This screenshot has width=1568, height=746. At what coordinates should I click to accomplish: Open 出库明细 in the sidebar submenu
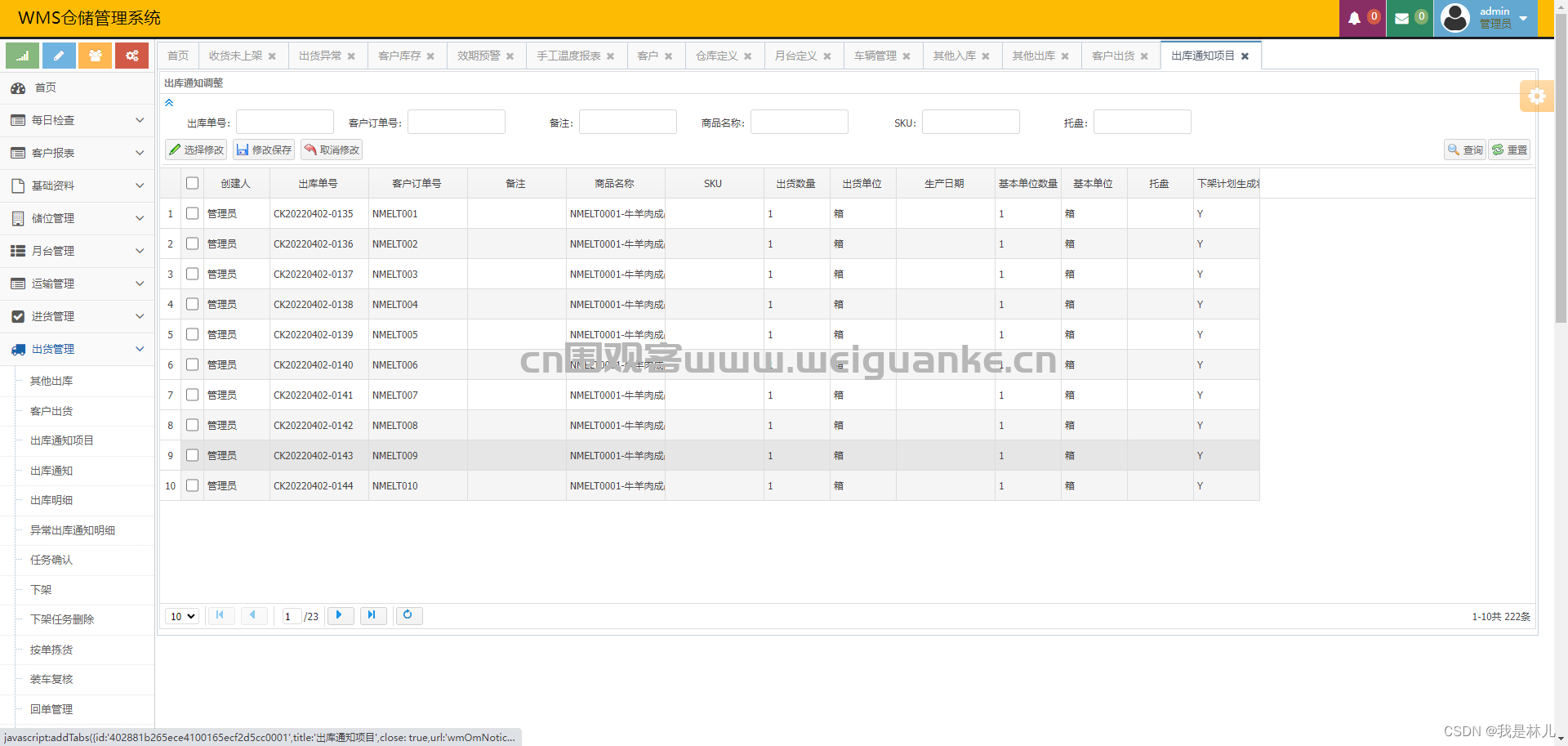(51, 500)
